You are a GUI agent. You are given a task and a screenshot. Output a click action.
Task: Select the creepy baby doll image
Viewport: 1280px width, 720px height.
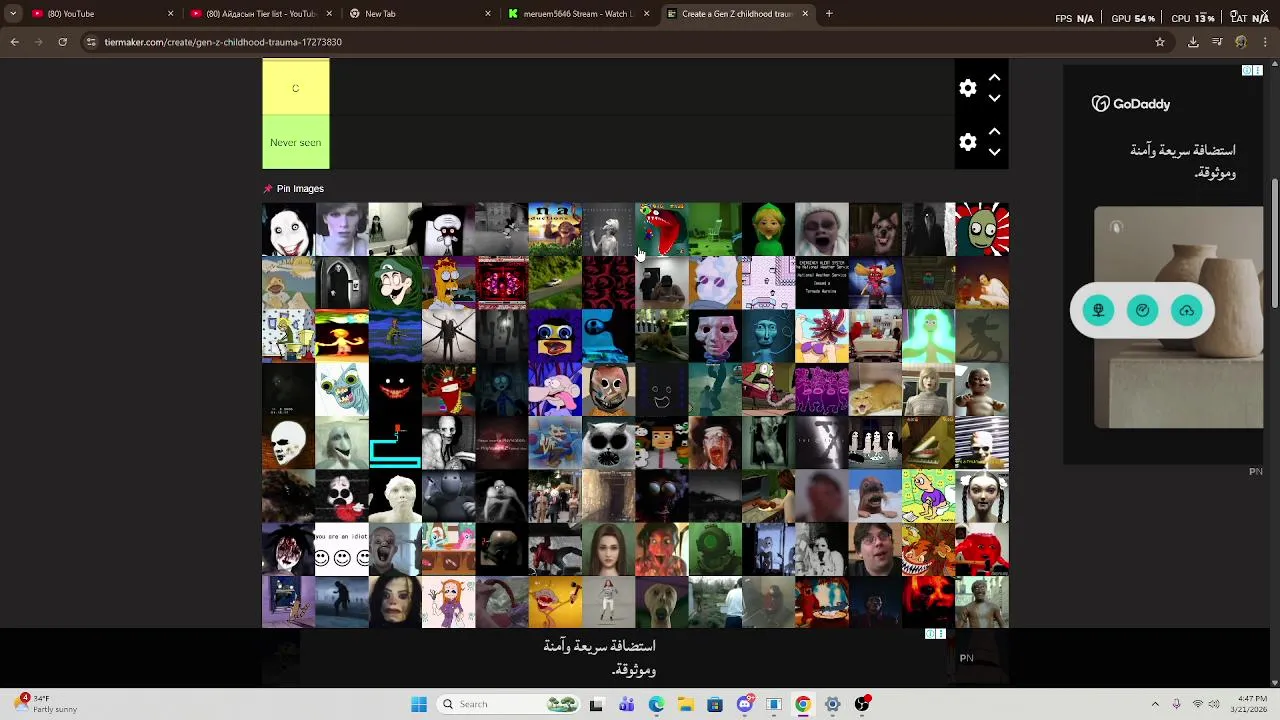982,389
